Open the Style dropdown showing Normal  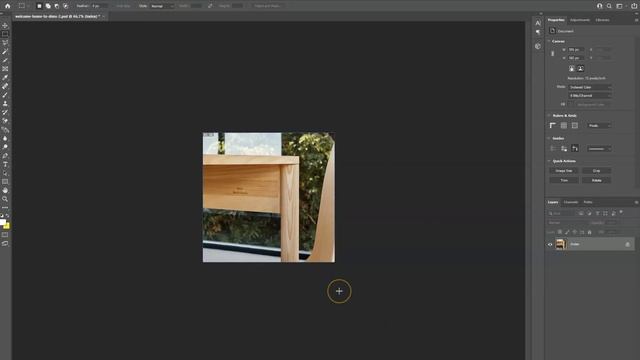[x=162, y=6]
